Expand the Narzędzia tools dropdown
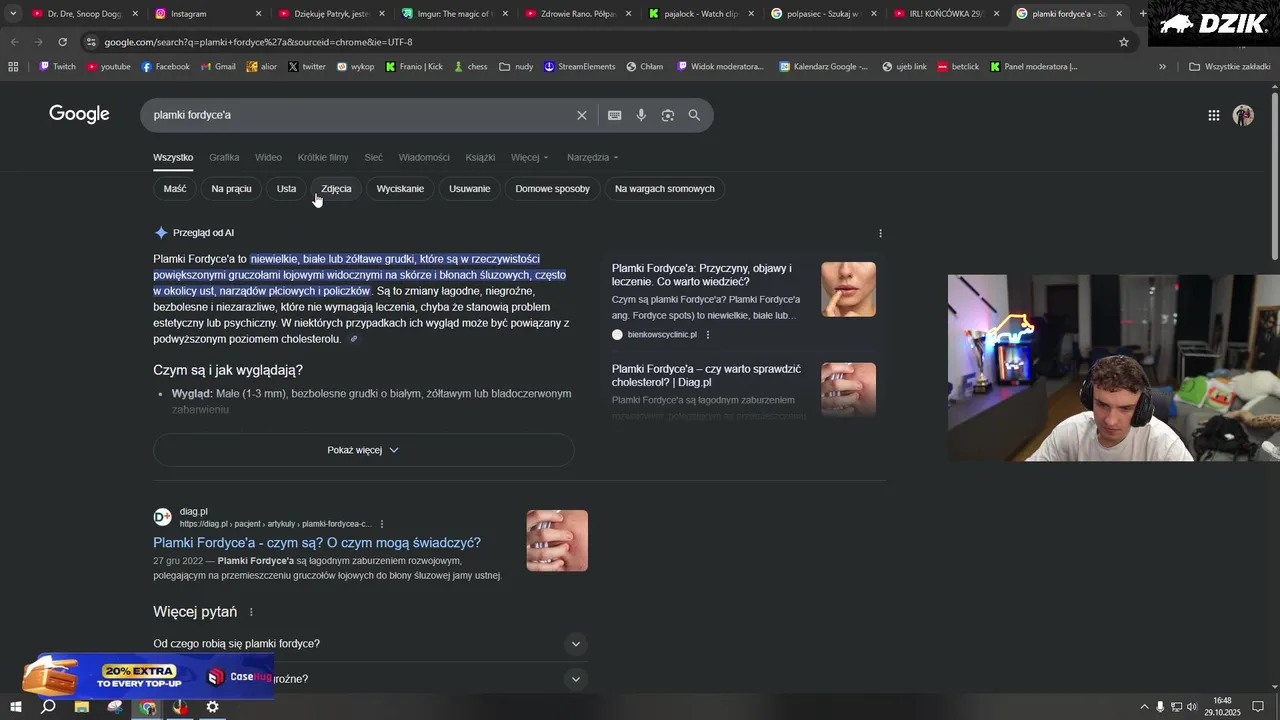The height and width of the screenshot is (720, 1280). pyautogui.click(x=592, y=157)
